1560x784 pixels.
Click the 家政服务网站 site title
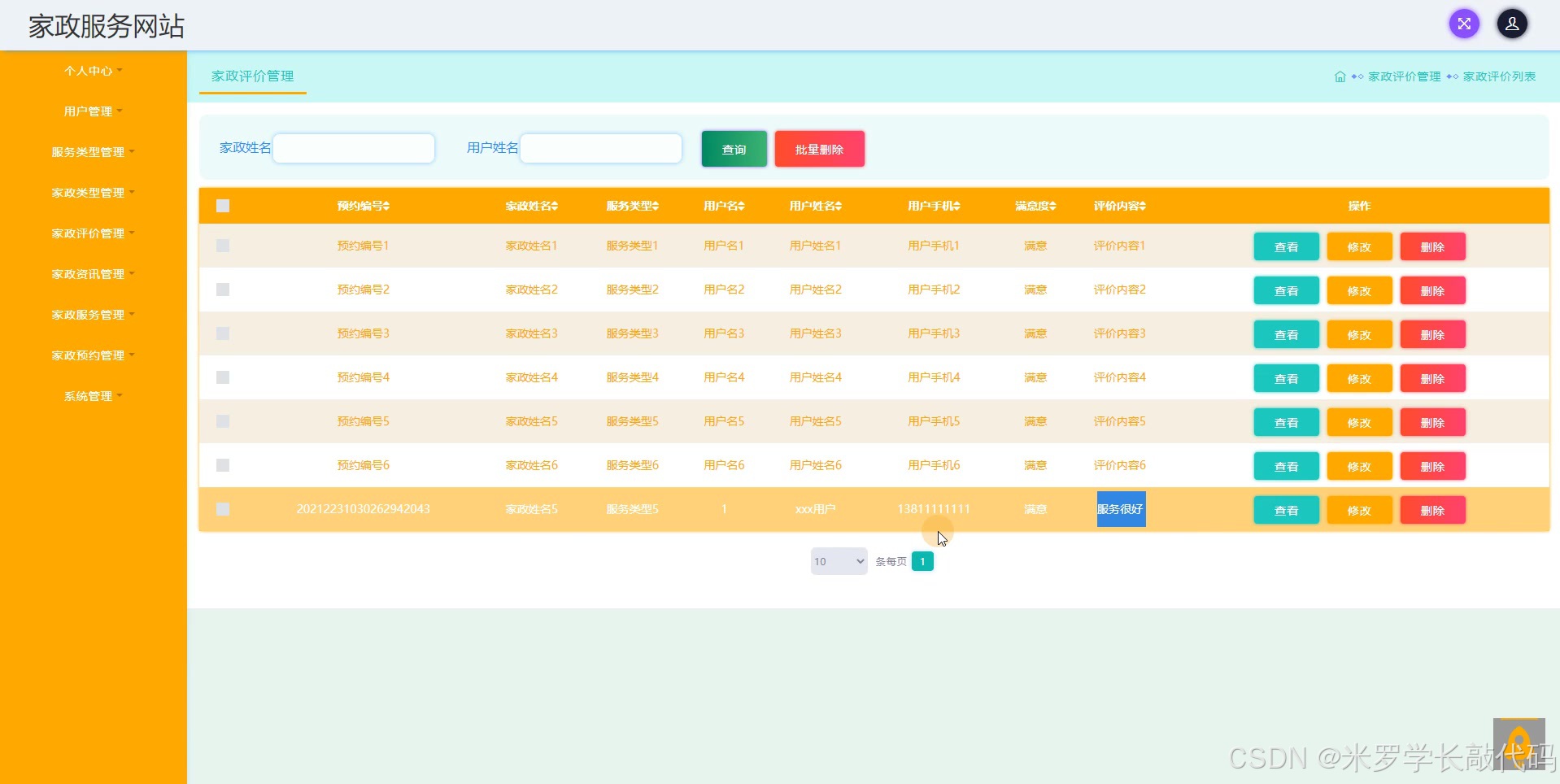107,26
